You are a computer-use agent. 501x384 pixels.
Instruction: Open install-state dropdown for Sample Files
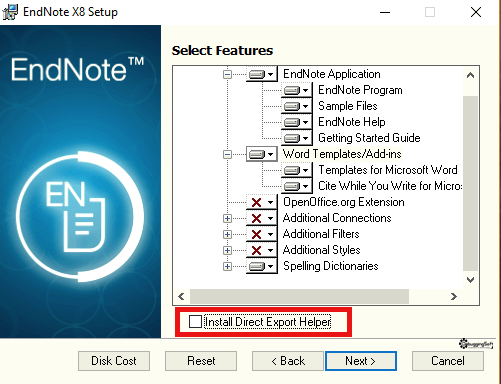(x=297, y=106)
